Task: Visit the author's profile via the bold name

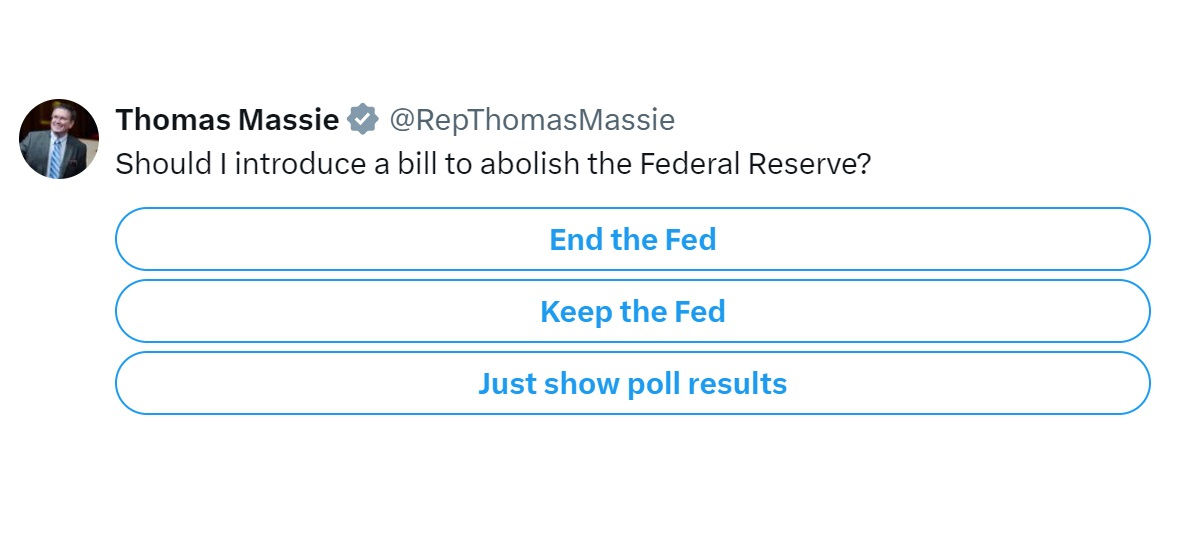Action: pyautogui.click(x=227, y=121)
